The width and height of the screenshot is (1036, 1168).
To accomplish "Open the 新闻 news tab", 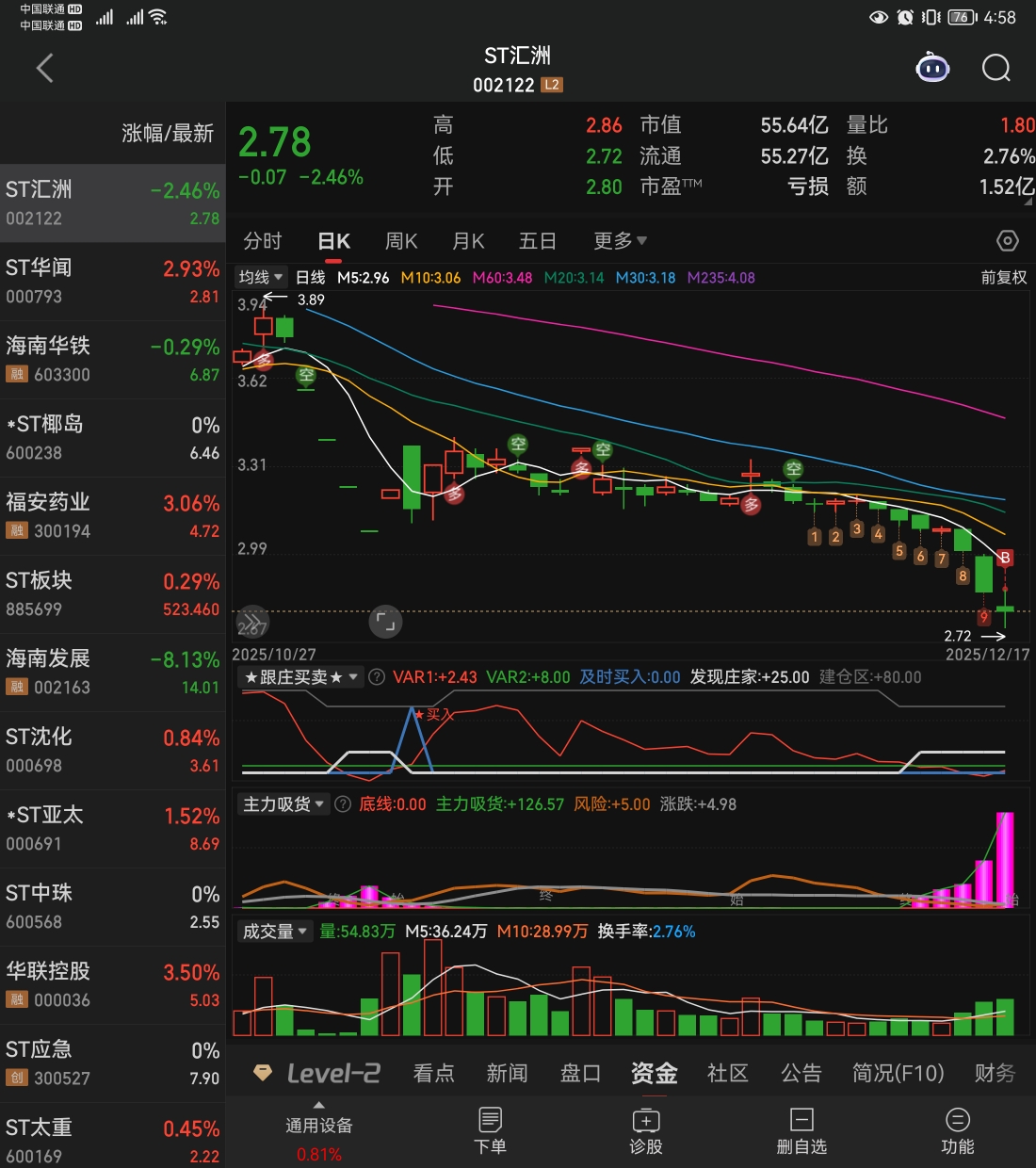I will (507, 1073).
